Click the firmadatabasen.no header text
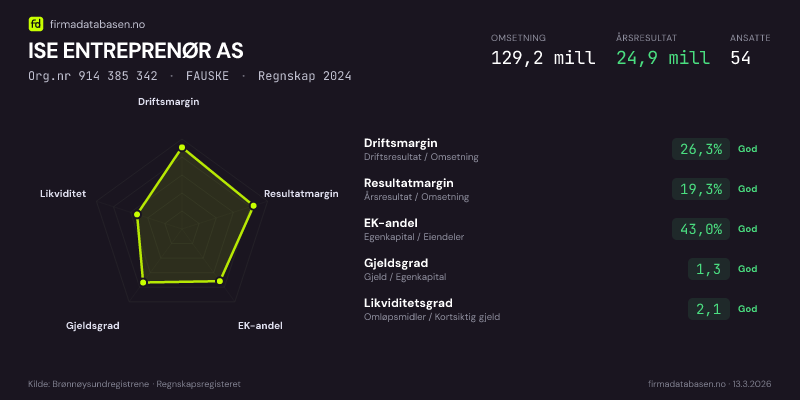This screenshot has width=800, height=400. [96, 23]
